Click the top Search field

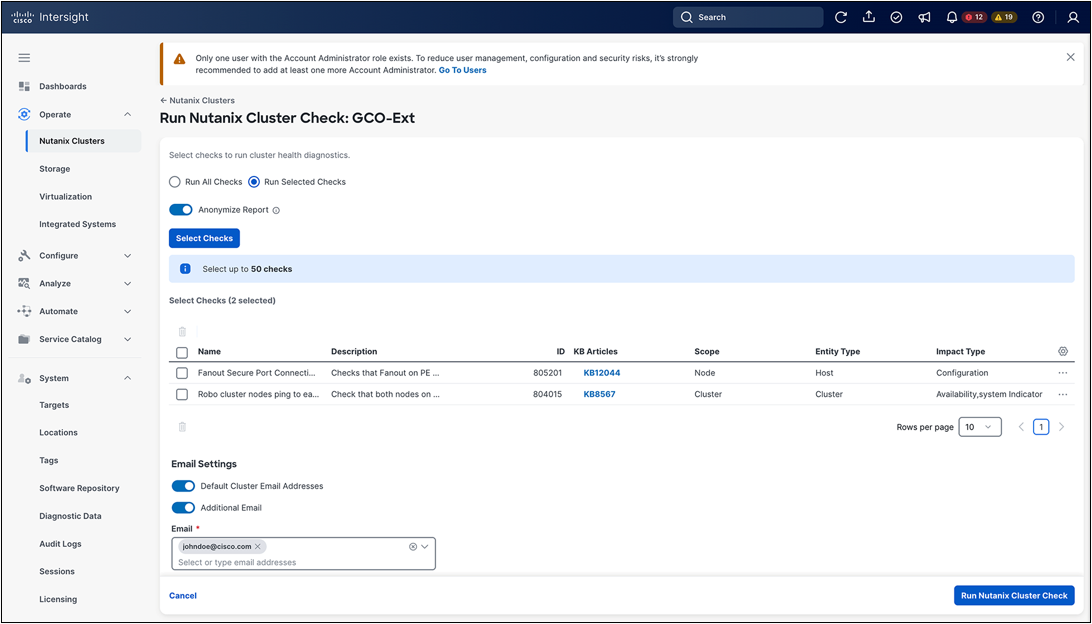point(748,17)
